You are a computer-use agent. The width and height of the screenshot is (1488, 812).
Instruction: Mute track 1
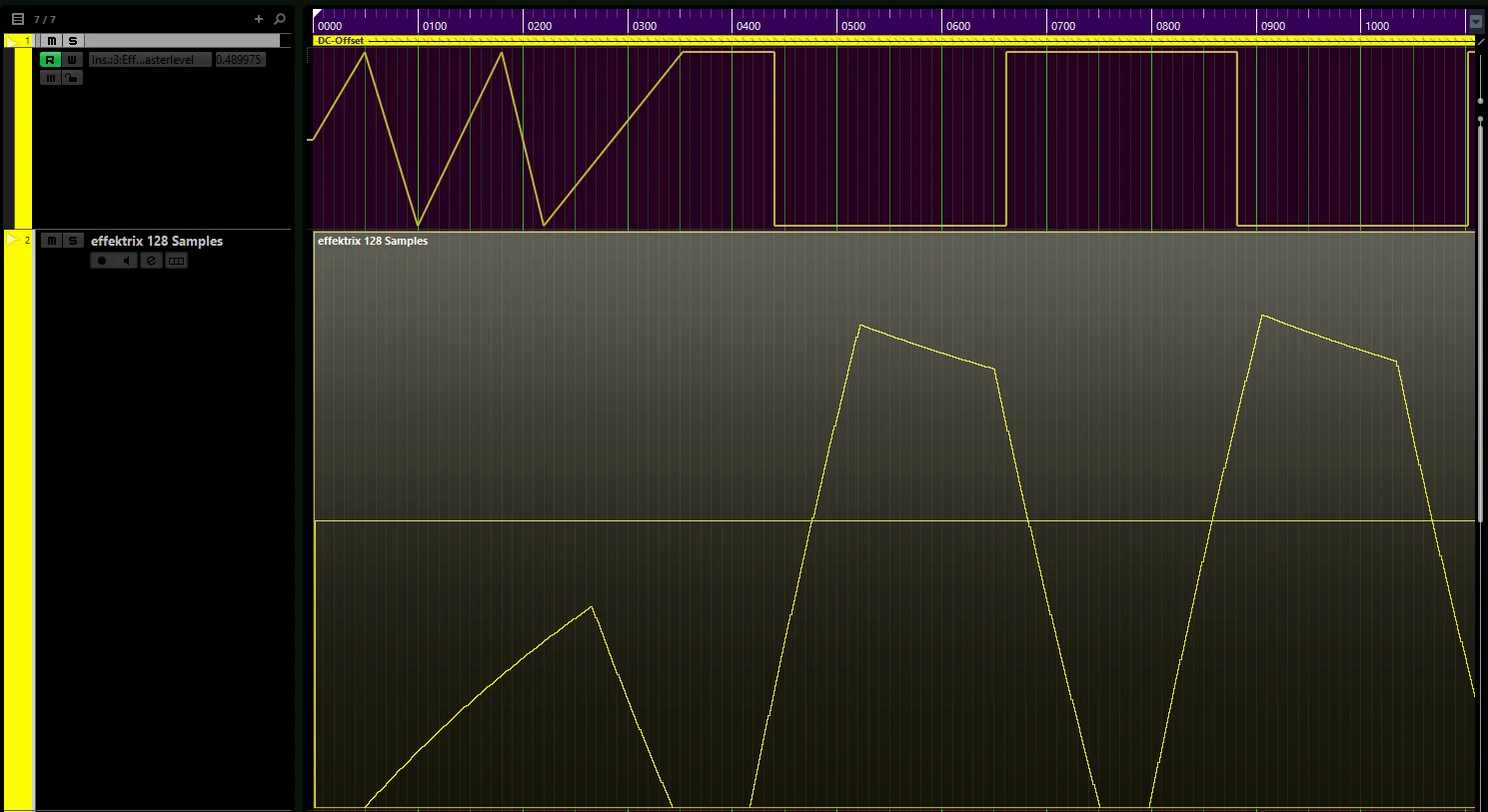click(51, 41)
